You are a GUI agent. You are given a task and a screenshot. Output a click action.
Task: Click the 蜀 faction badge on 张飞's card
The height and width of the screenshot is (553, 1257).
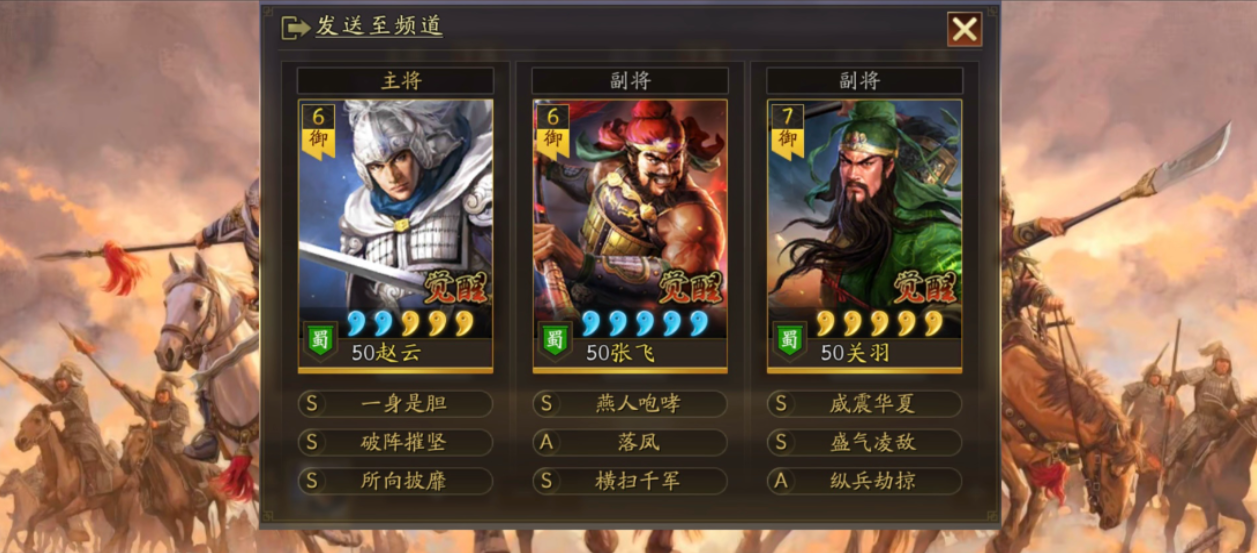556,340
